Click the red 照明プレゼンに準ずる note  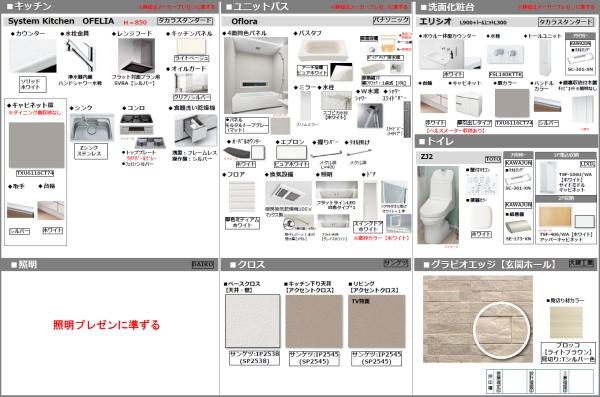106,325
